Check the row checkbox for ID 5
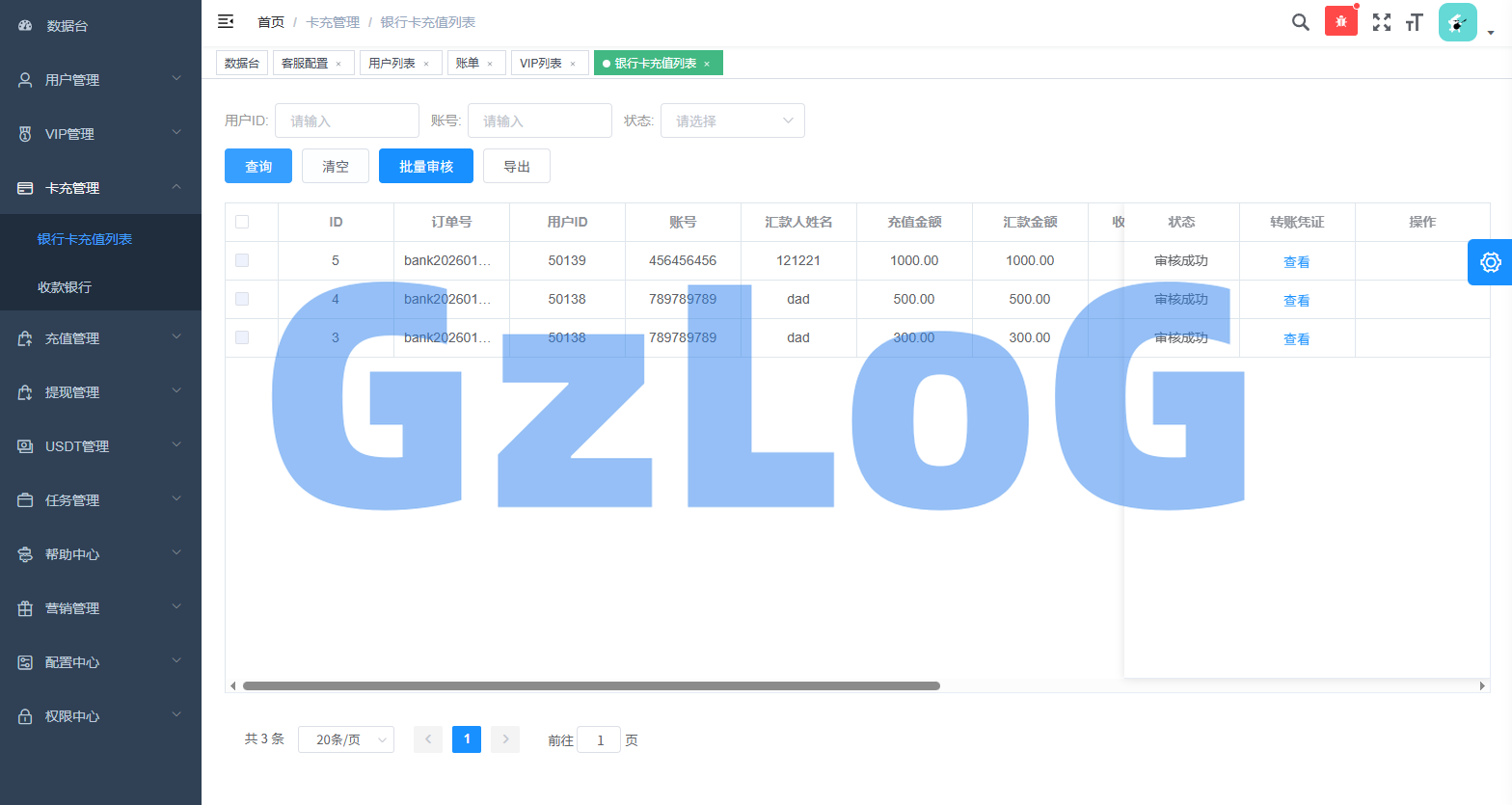Screen dimensions: 1512x805 [242, 260]
